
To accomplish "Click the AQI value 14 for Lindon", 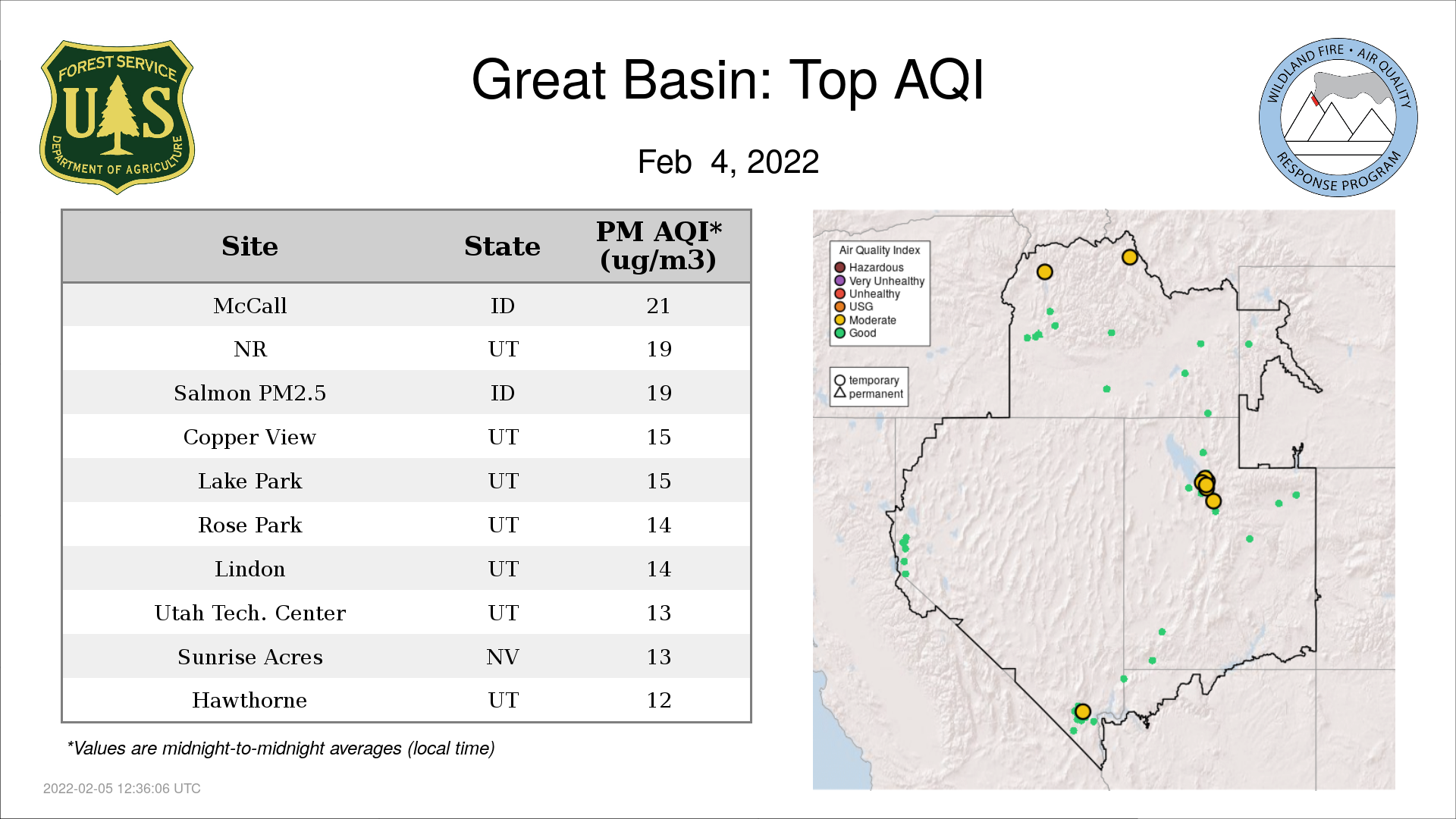I will (658, 569).
